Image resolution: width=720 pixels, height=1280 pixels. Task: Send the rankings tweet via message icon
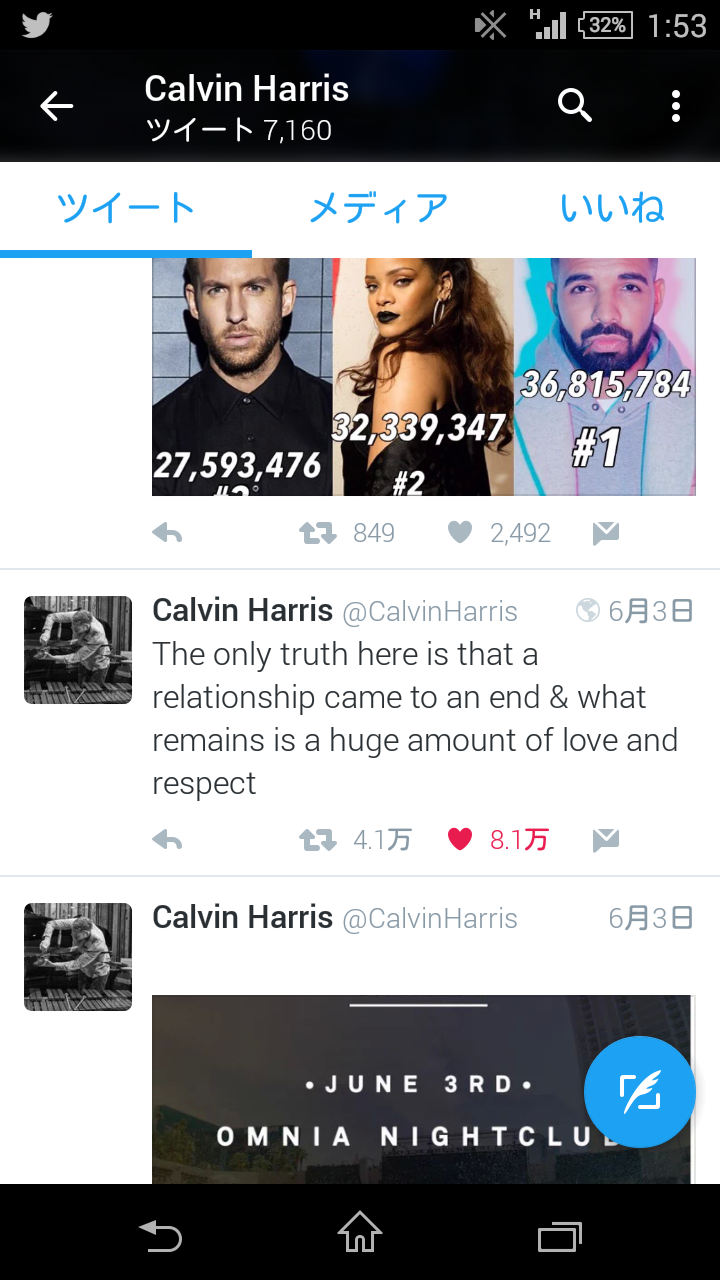point(605,534)
